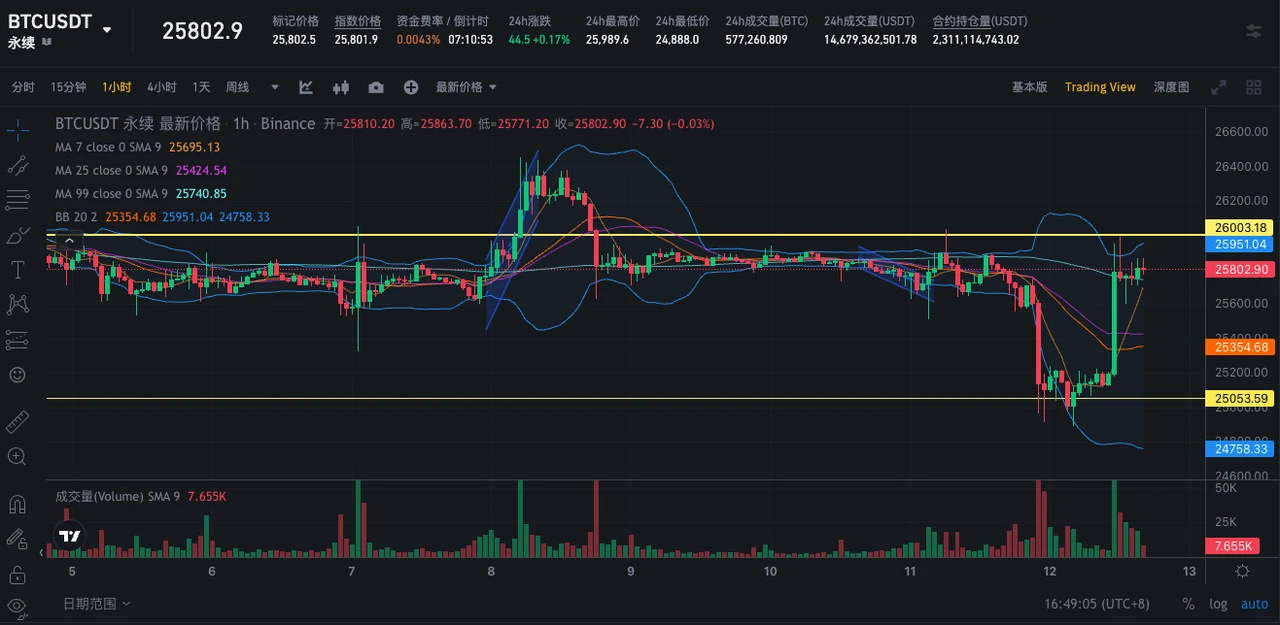The width and height of the screenshot is (1280, 625).
Task: Open the preferences sliders icon
Action: 1253,31
